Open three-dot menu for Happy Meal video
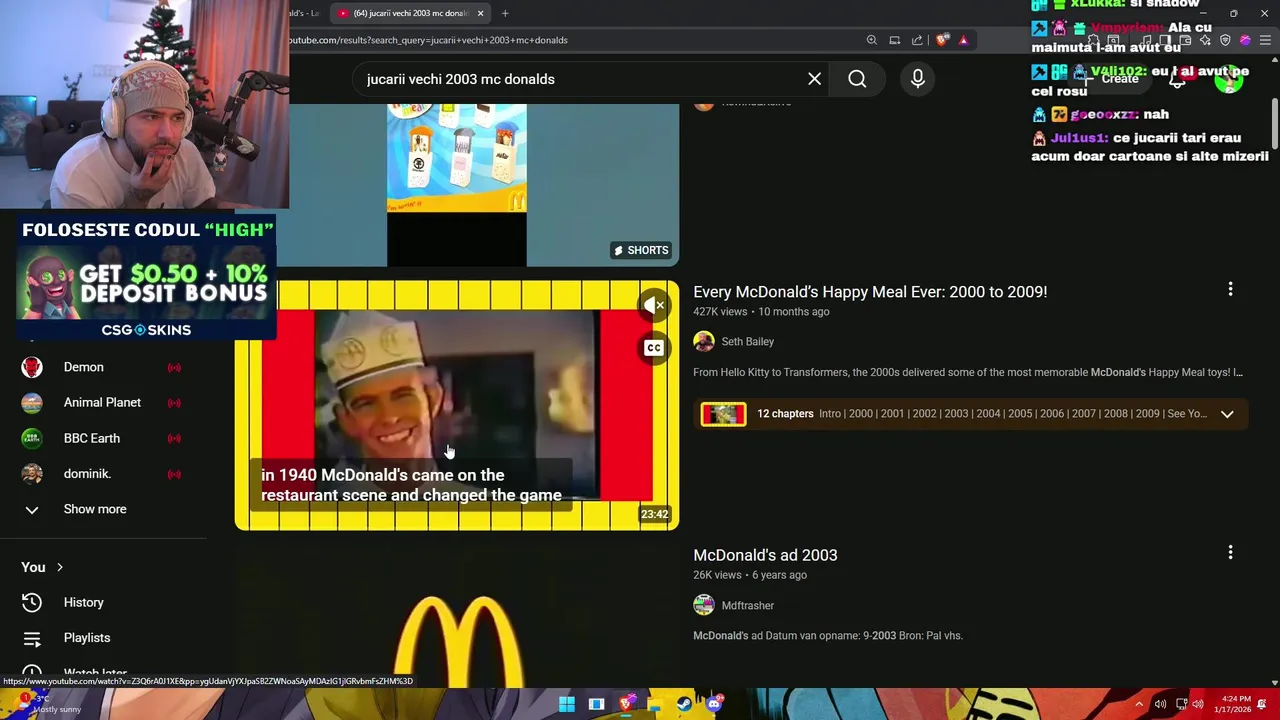This screenshot has width=1280, height=720. point(1230,289)
